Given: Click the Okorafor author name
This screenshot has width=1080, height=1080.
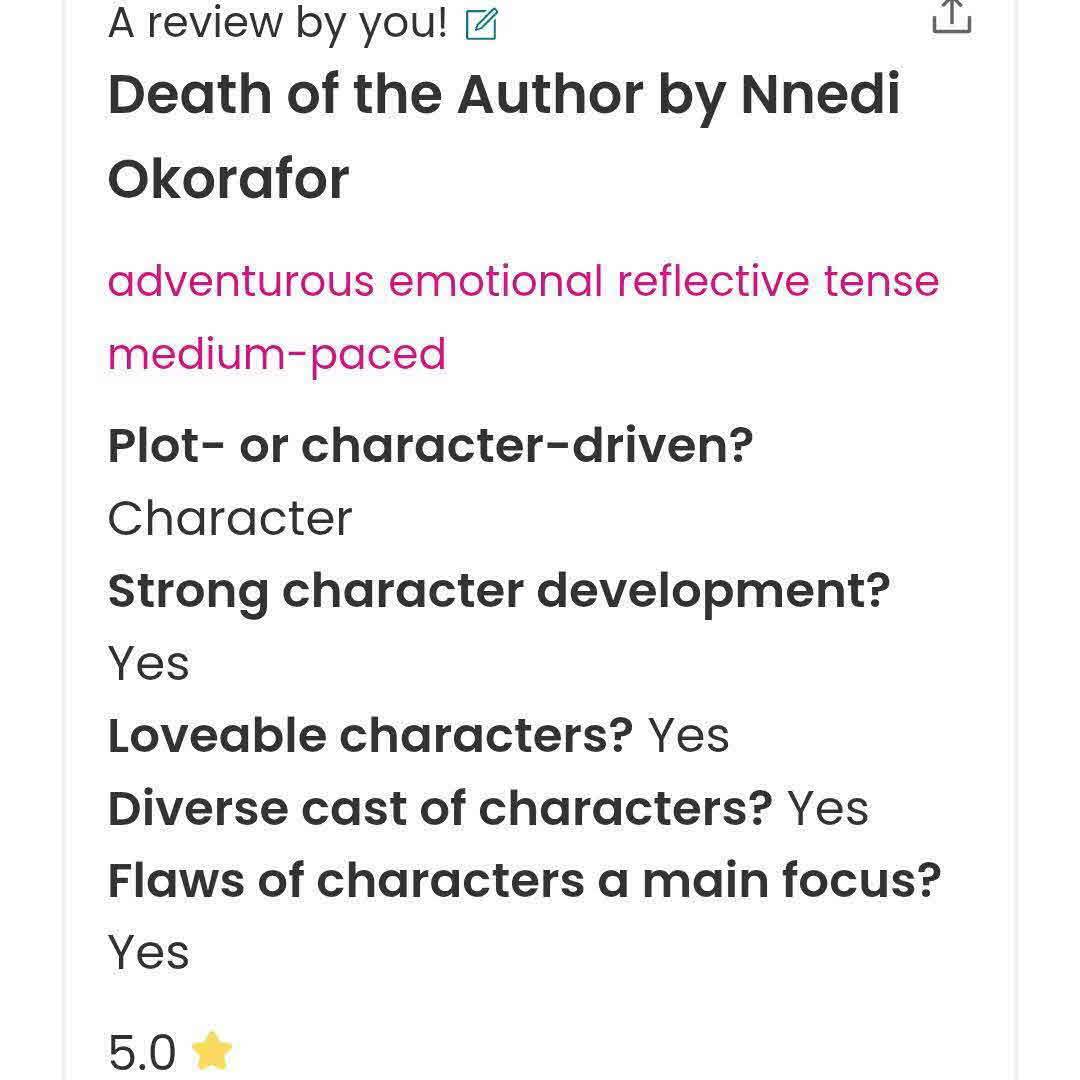Looking at the screenshot, I should tap(229, 180).
